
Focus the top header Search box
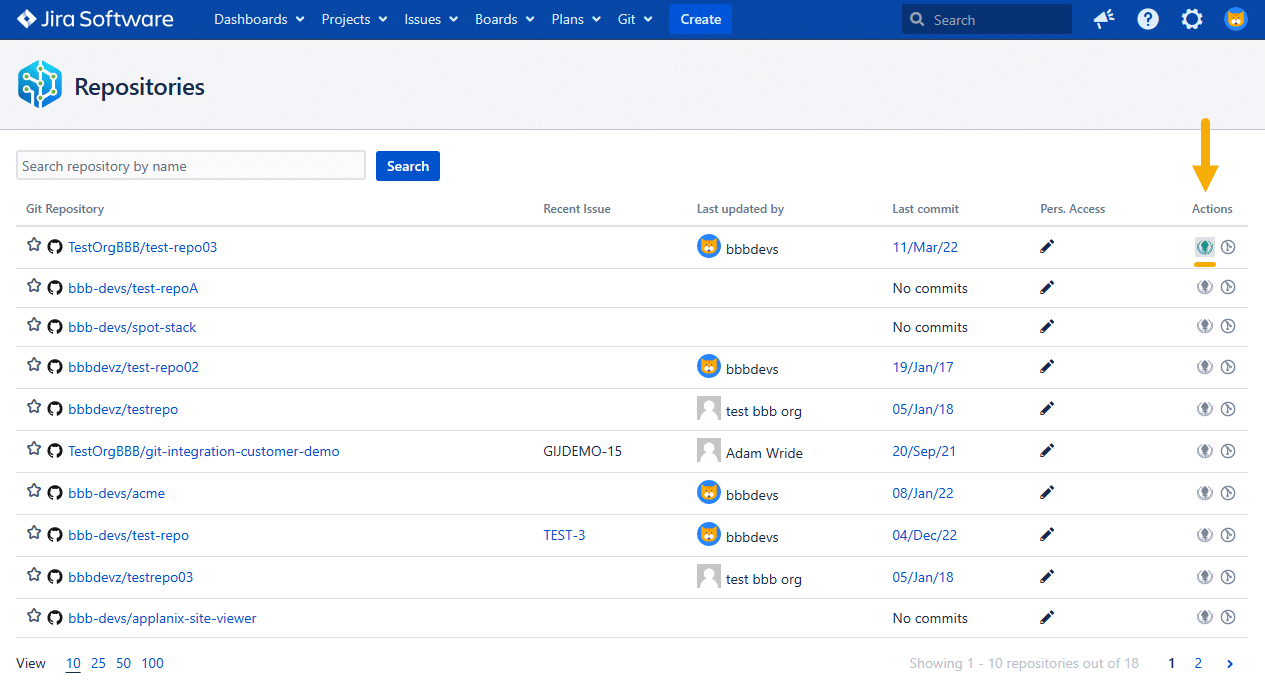pyautogui.click(x=986, y=19)
